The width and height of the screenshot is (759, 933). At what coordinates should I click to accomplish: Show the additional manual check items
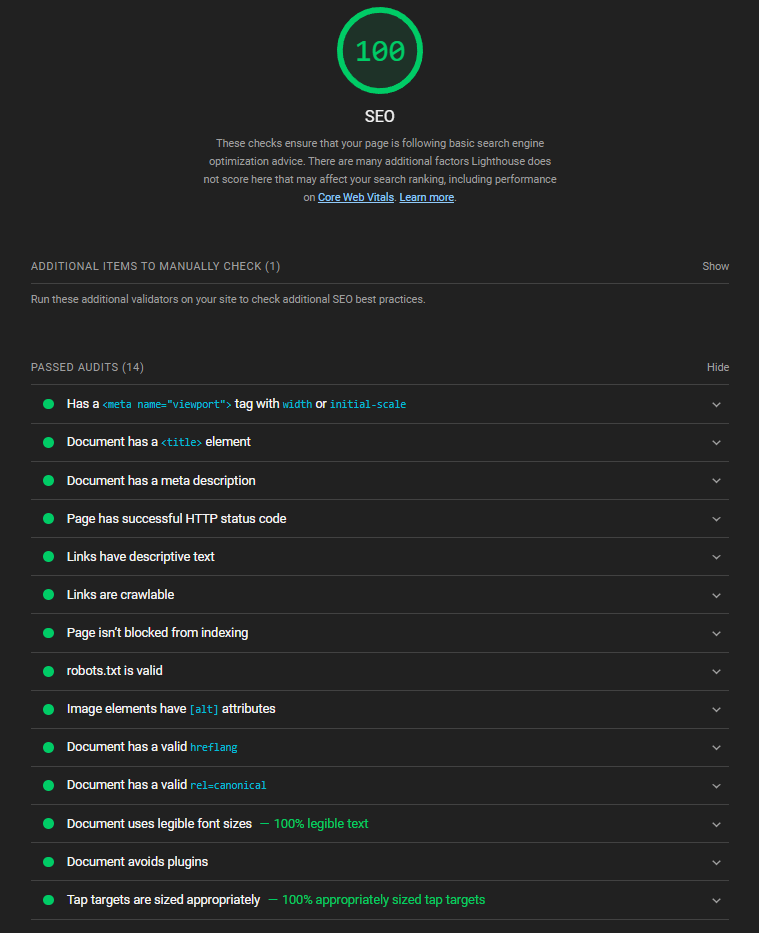pyautogui.click(x=715, y=266)
